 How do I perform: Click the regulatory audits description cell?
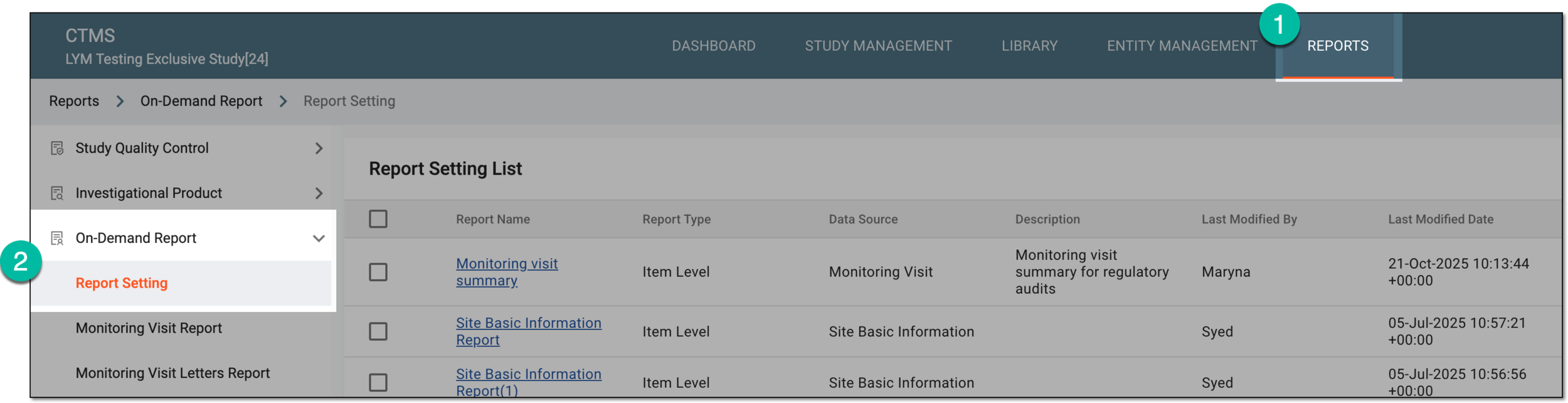(x=1091, y=272)
